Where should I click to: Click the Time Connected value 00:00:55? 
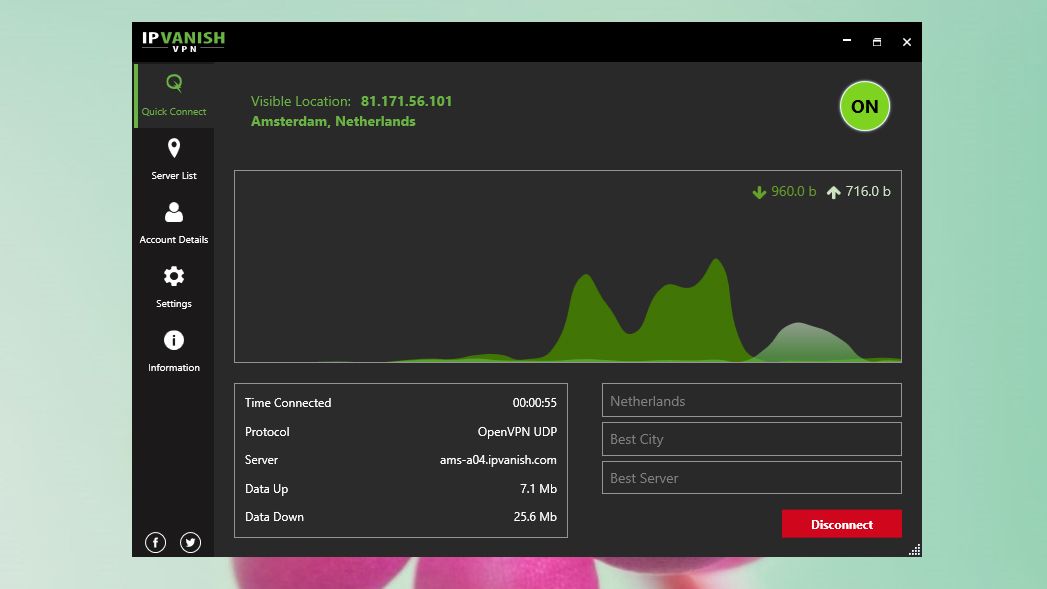click(534, 403)
